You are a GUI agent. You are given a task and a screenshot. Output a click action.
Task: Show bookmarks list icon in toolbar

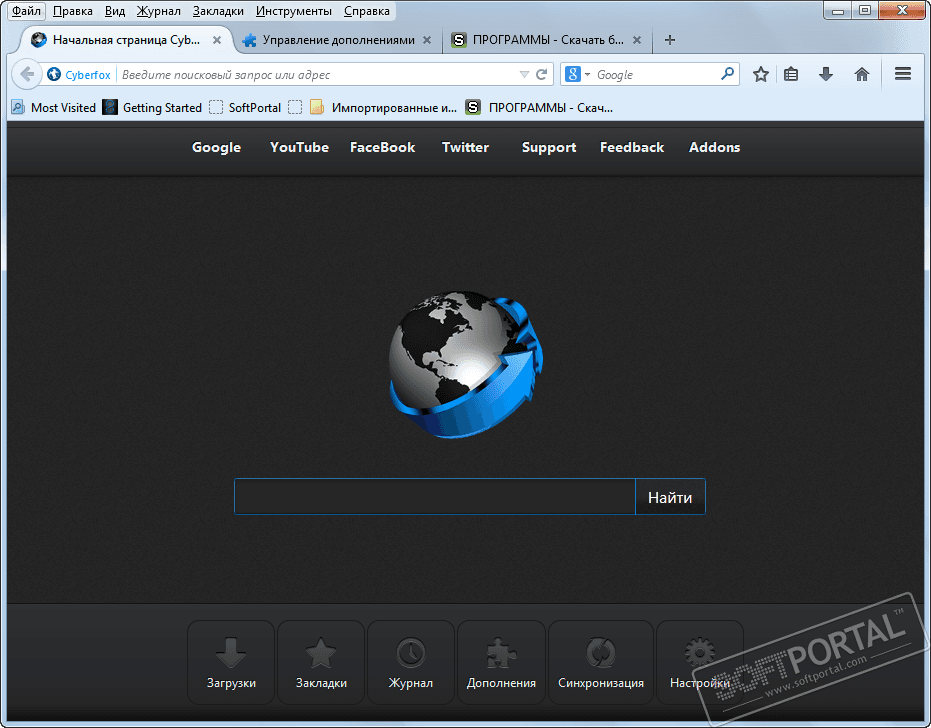click(791, 74)
